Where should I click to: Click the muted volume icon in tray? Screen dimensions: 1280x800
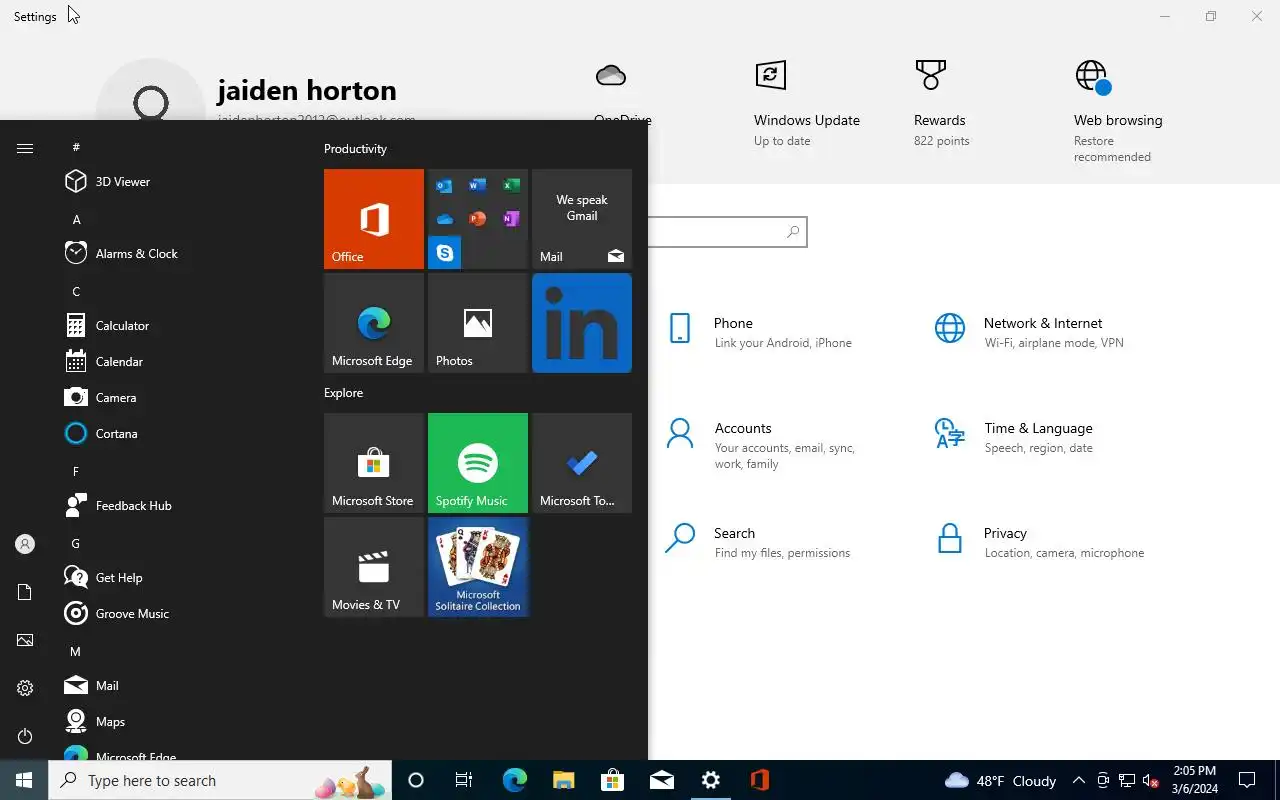tap(1151, 780)
